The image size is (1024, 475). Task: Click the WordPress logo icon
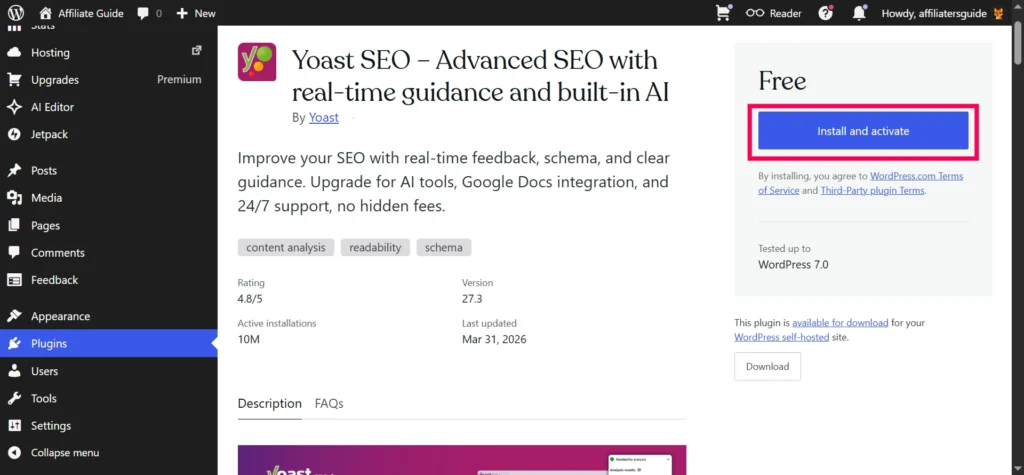[16, 13]
